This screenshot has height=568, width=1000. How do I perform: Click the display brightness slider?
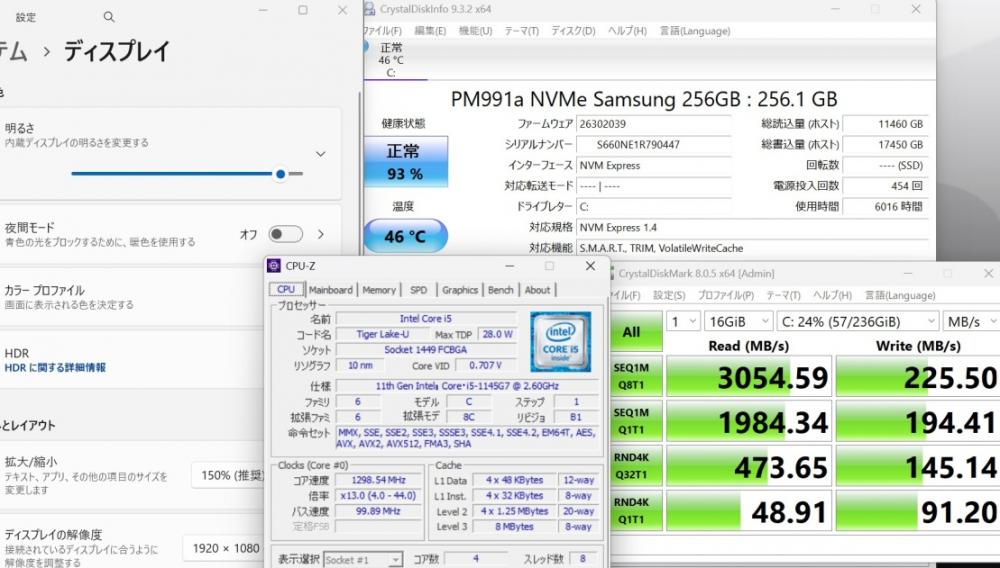pyautogui.click(x=180, y=173)
